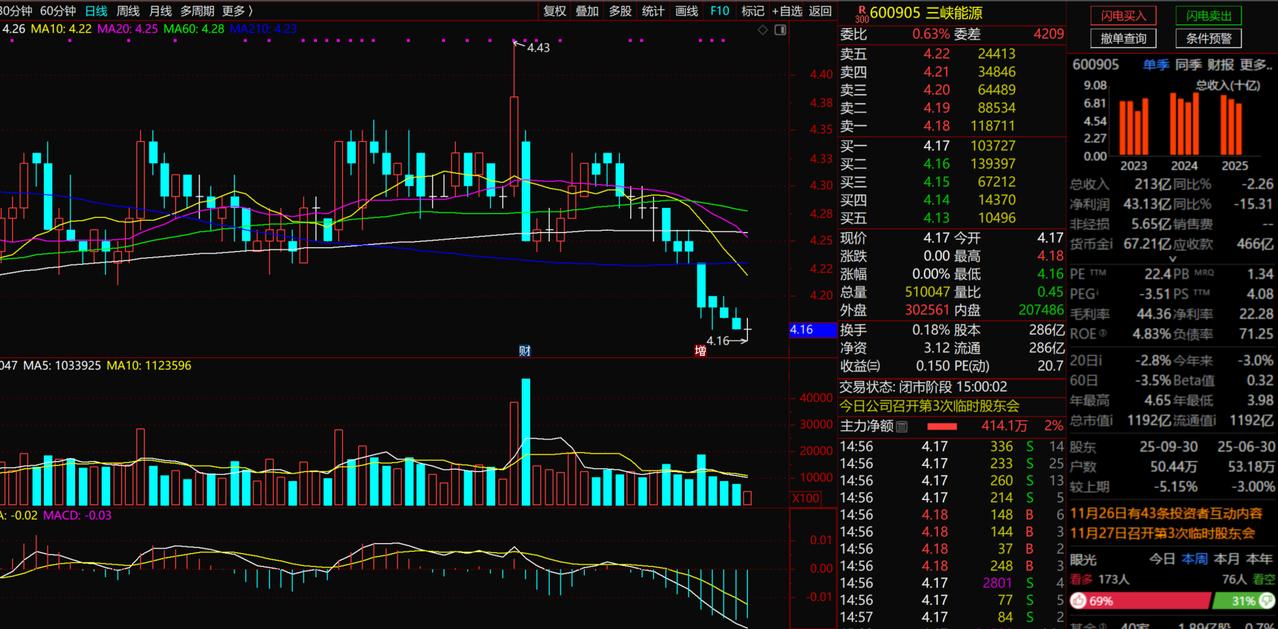Select 本年 in the 眼光 sentiment section
The width and height of the screenshot is (1278, 629).
click(1260, 559)
